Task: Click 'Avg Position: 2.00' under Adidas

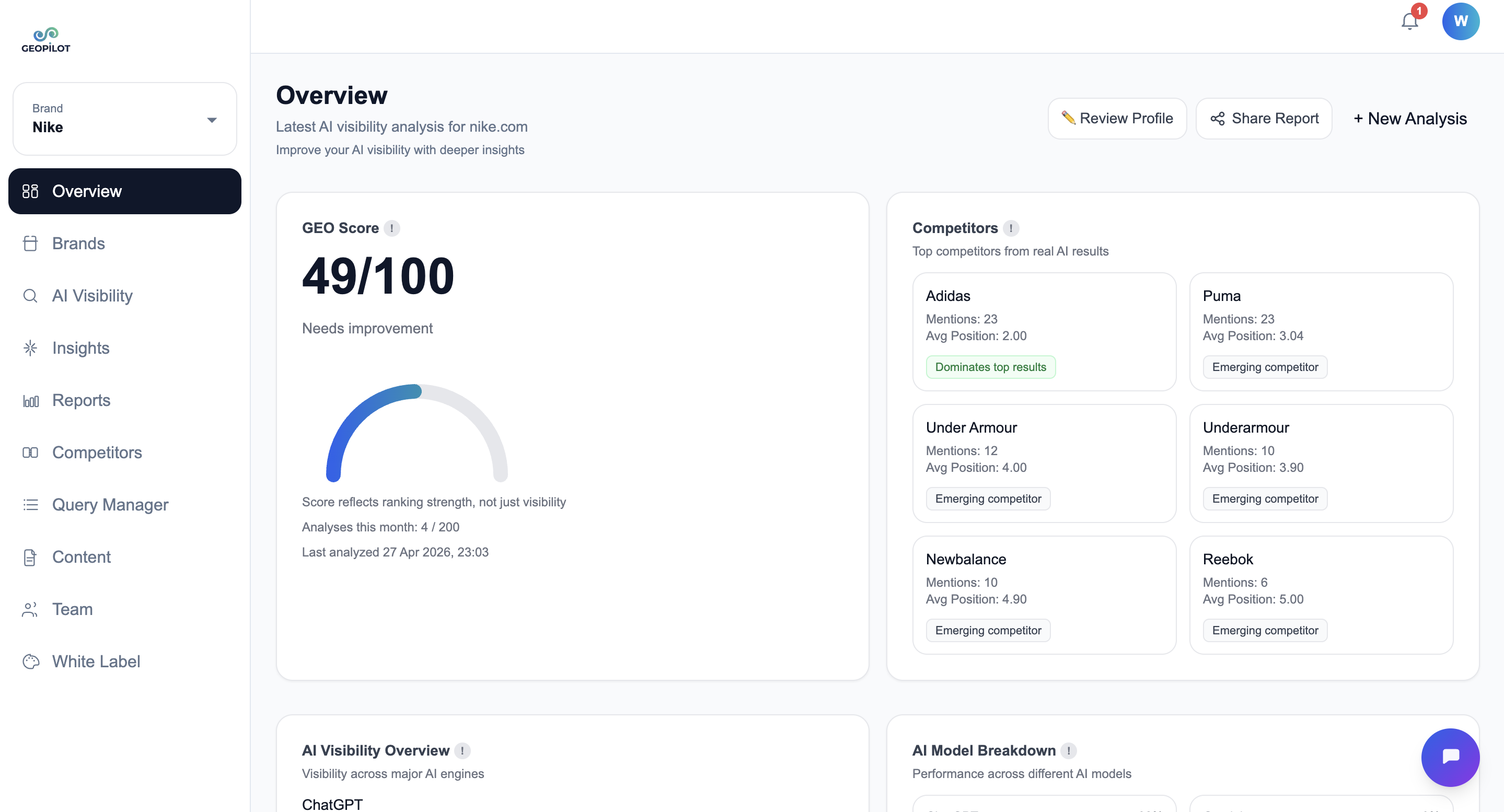Action: (976, 336)
